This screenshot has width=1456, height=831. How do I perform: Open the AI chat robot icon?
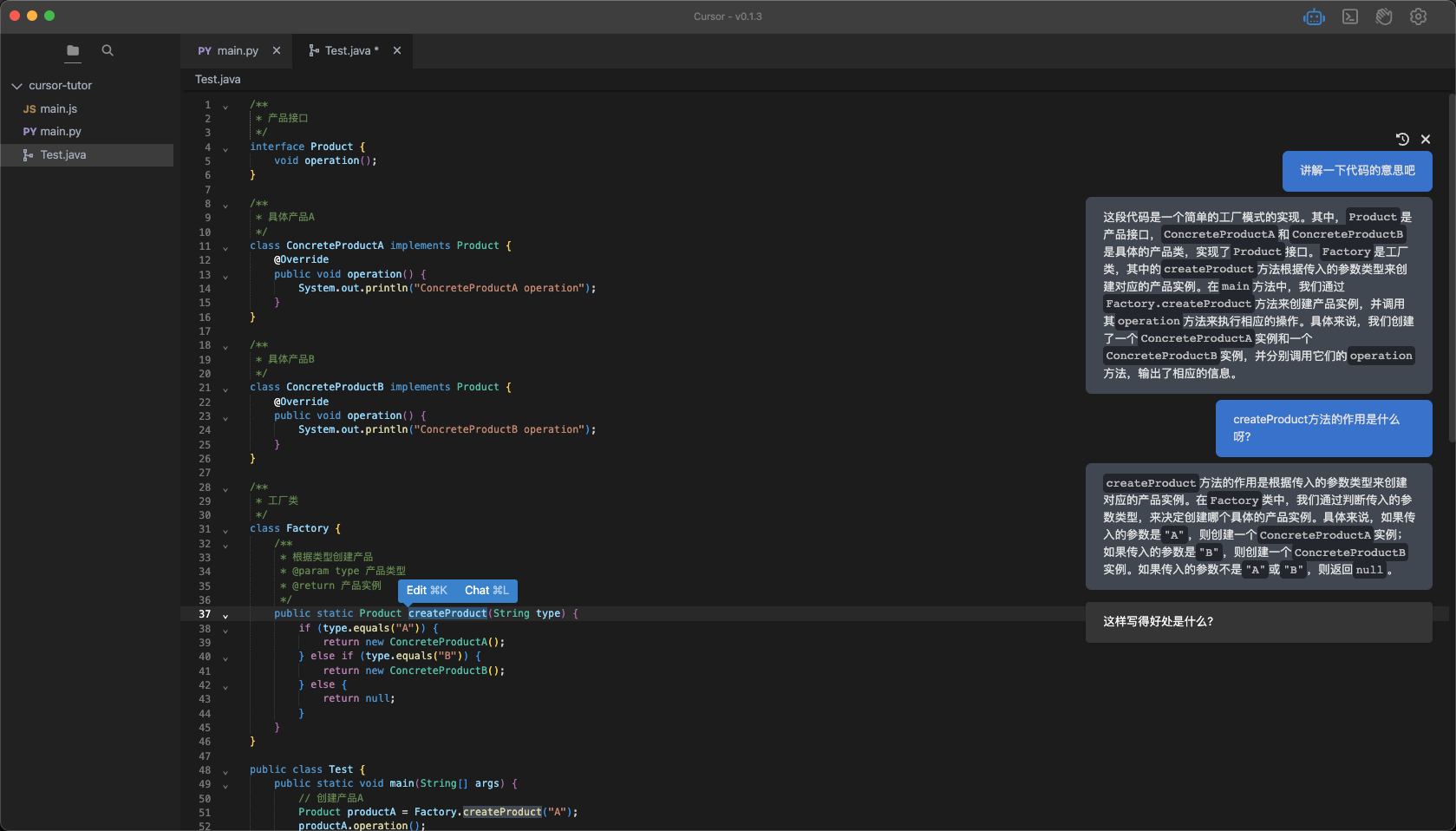tap(1315, 16)
